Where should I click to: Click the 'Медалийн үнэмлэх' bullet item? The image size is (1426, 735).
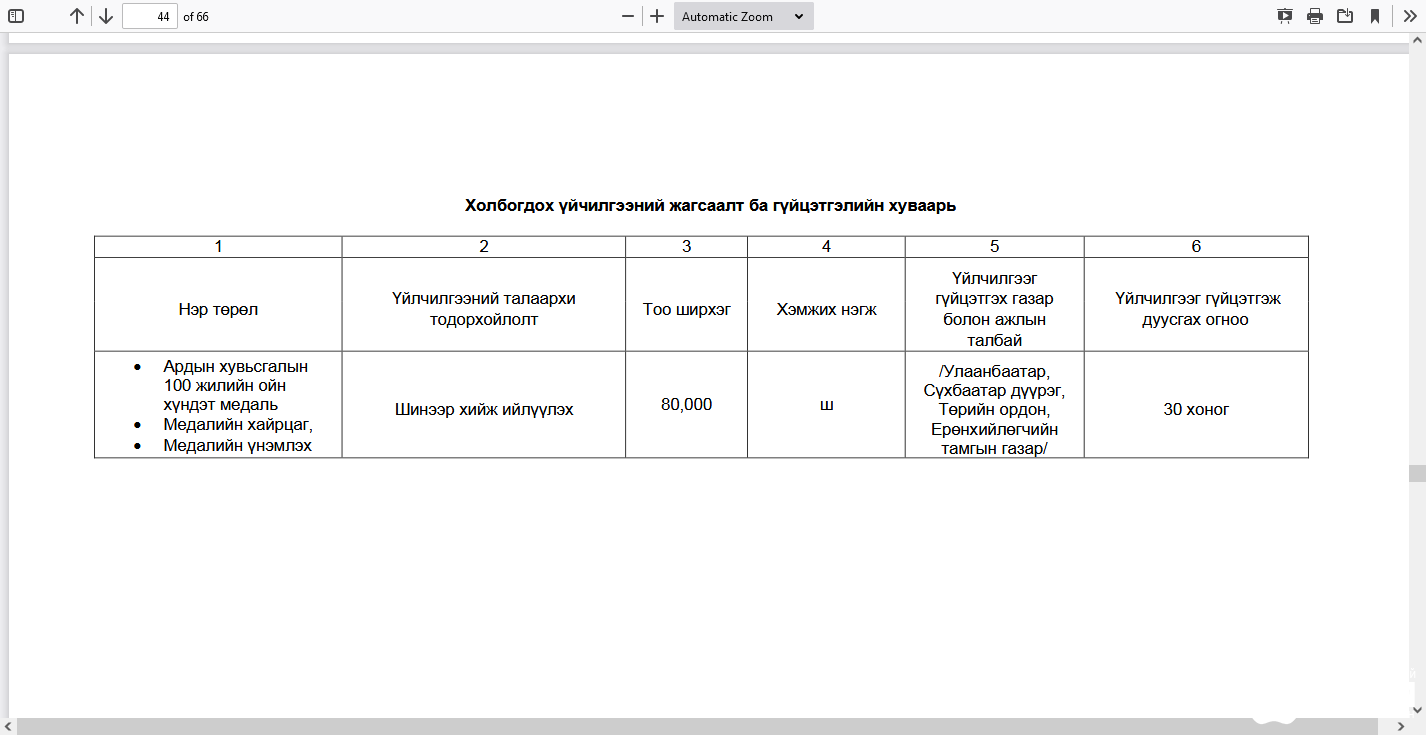point(238,445)
